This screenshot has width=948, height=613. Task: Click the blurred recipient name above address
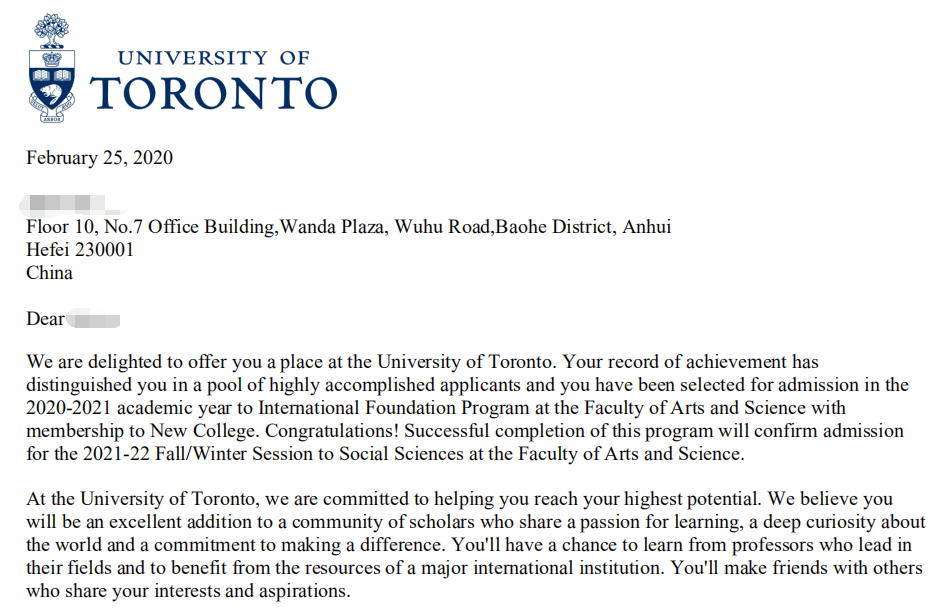tap(68, 204)
